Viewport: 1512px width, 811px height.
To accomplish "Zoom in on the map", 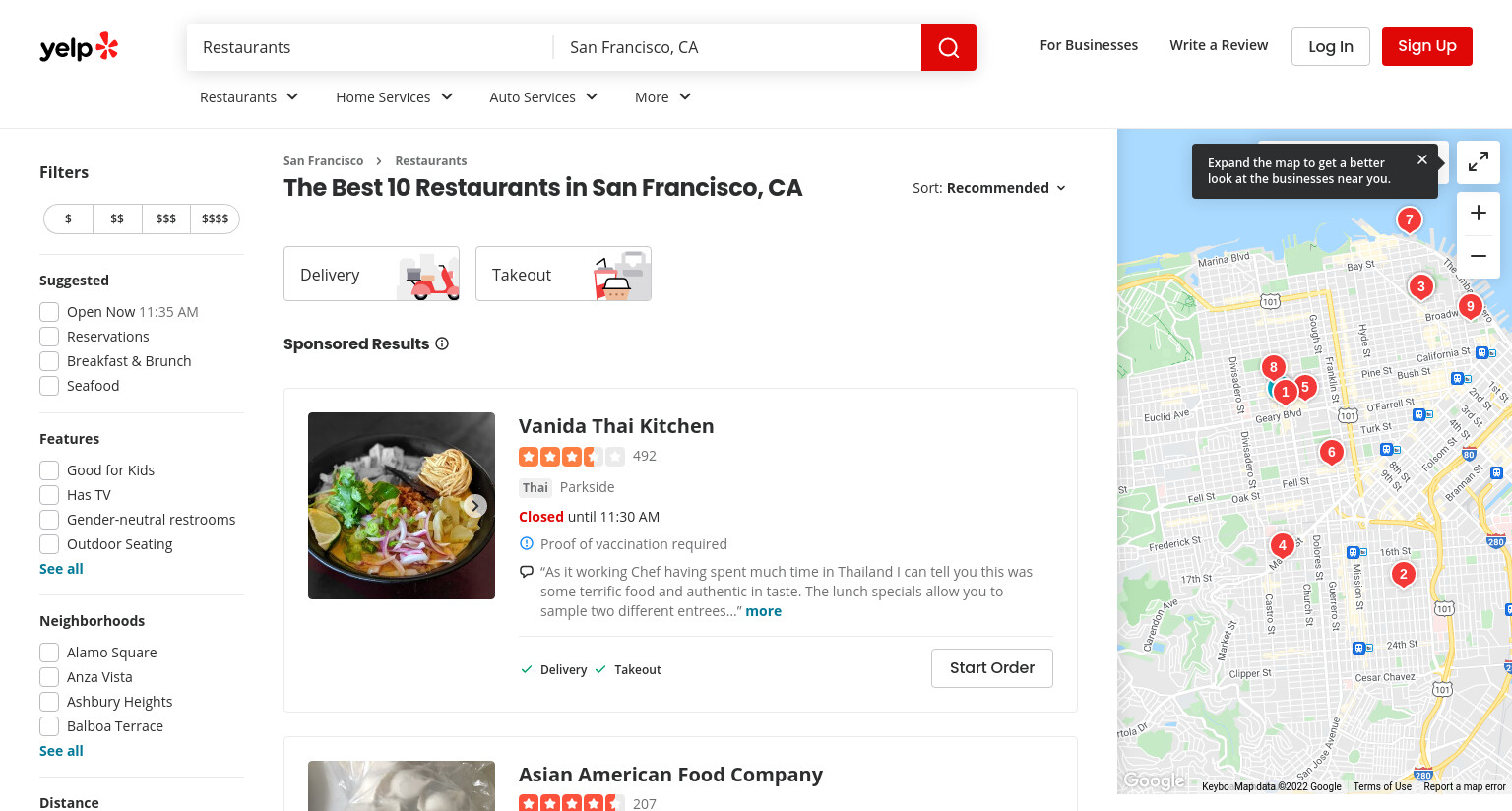I will coord(1478,213).
